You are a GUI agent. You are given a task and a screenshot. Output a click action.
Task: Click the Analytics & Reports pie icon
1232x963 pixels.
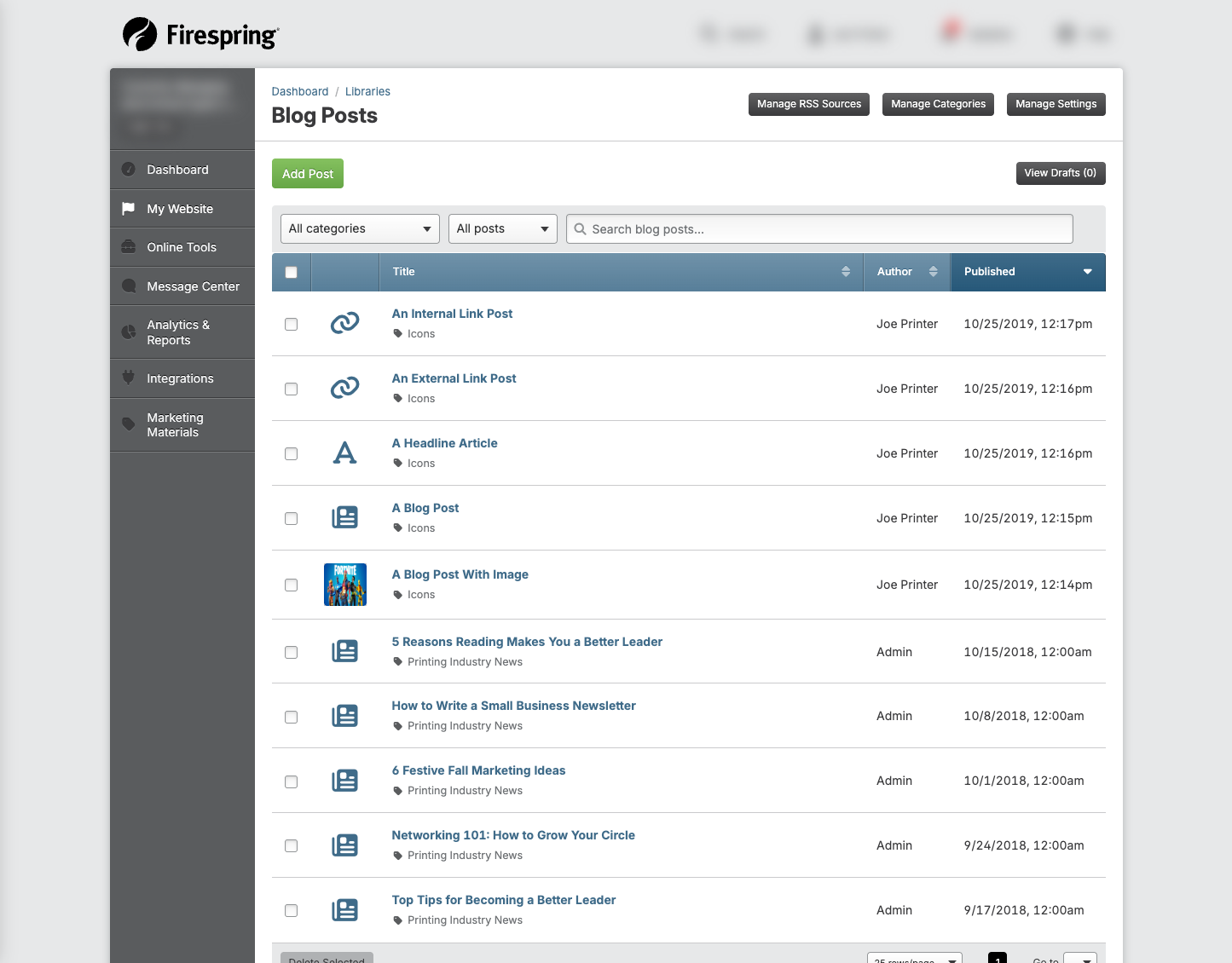pos(129,332)
